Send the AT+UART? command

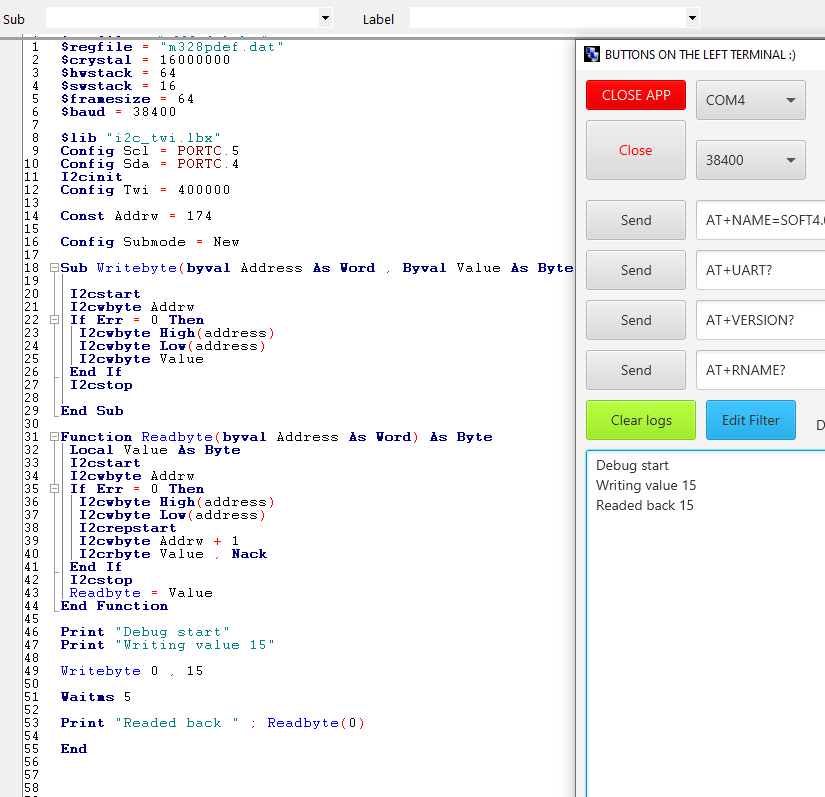(x=635, y=270)
